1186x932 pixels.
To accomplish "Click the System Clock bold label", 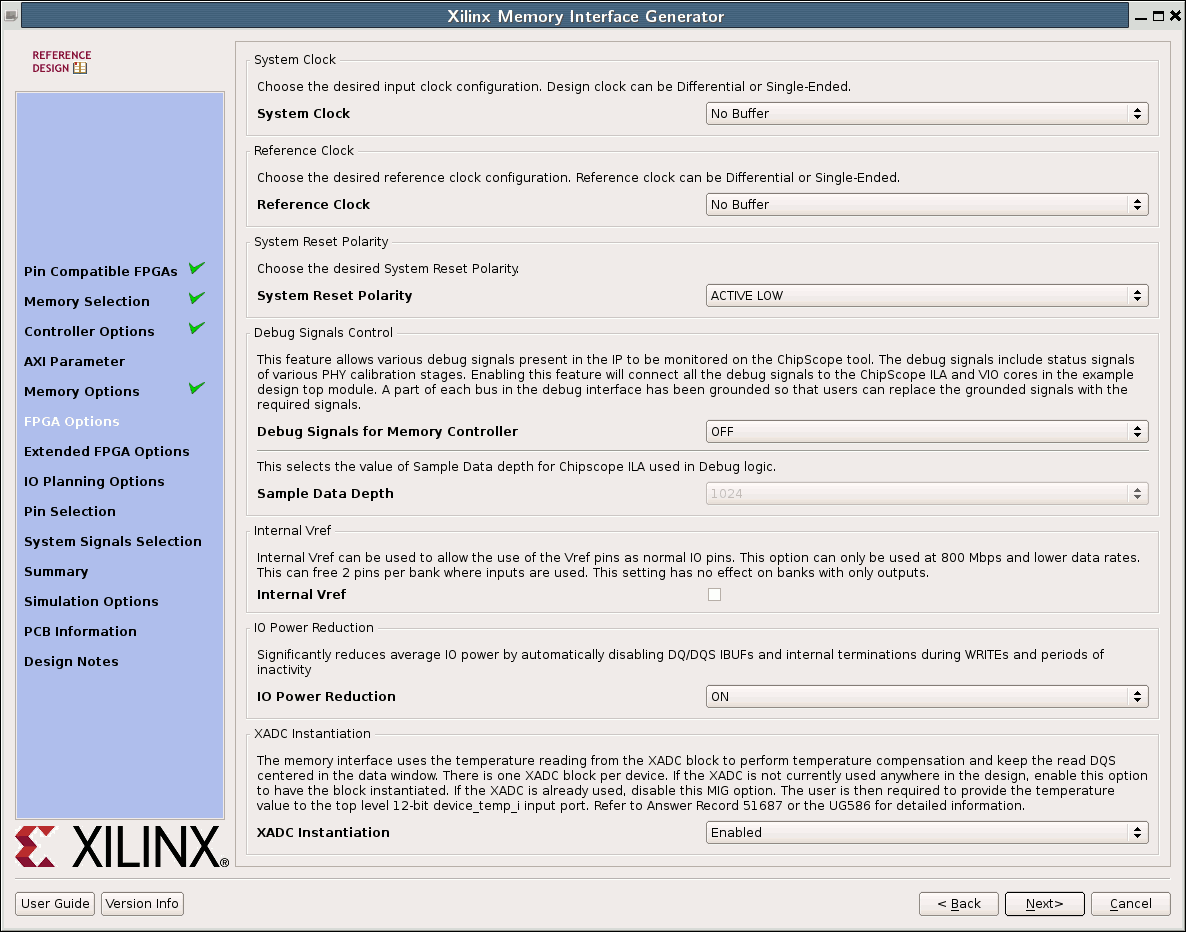I will tap(303, 113).
